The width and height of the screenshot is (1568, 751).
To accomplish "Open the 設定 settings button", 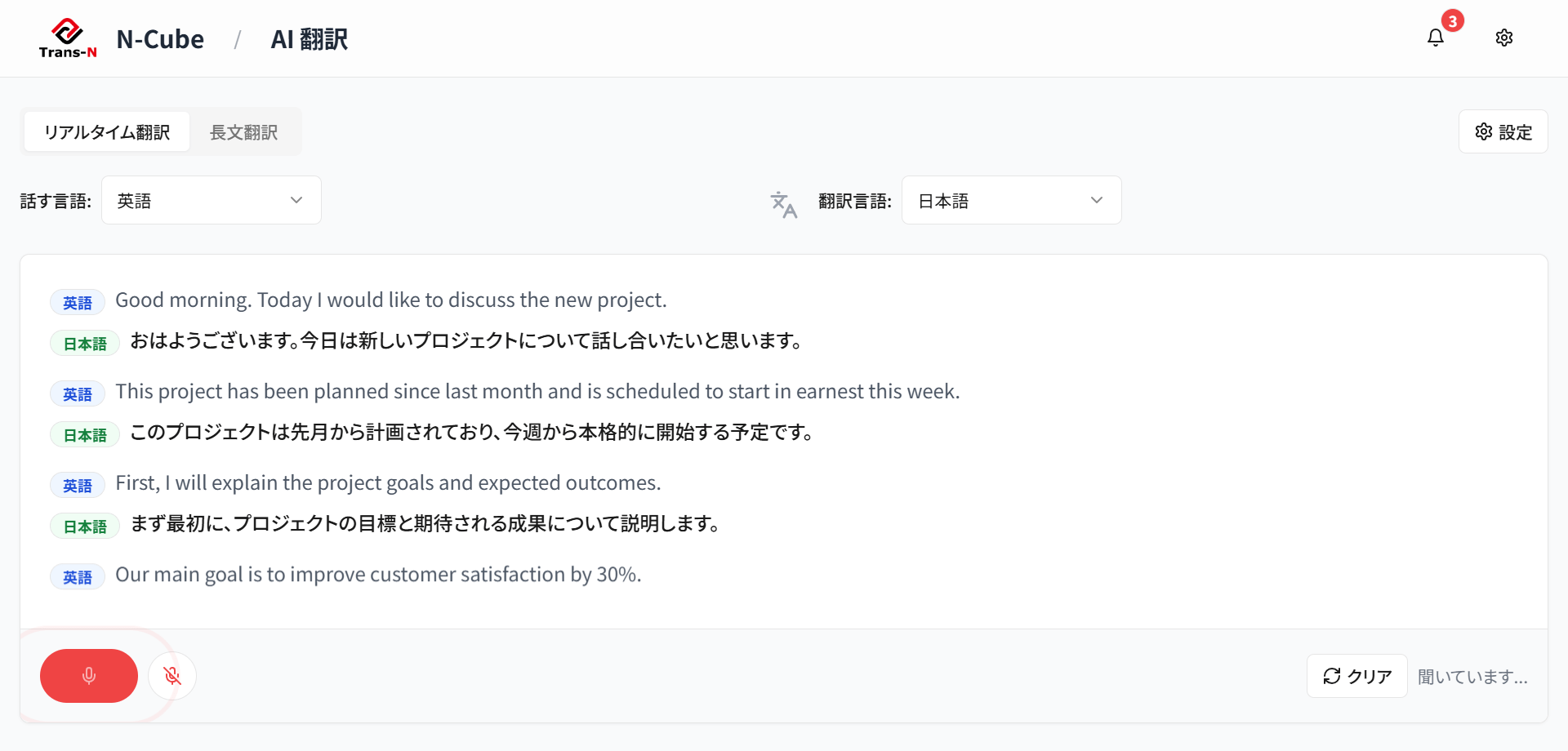I will (x=1503, y=132).
